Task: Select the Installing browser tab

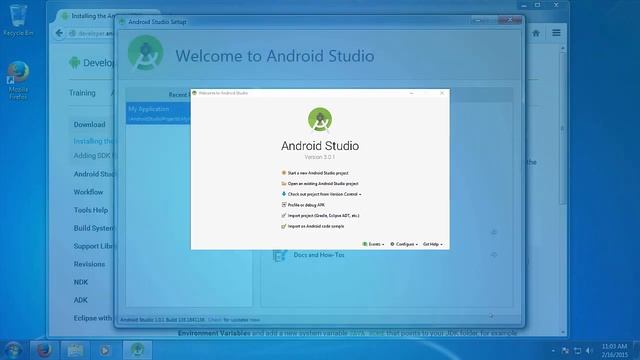Action: point(88,16)
